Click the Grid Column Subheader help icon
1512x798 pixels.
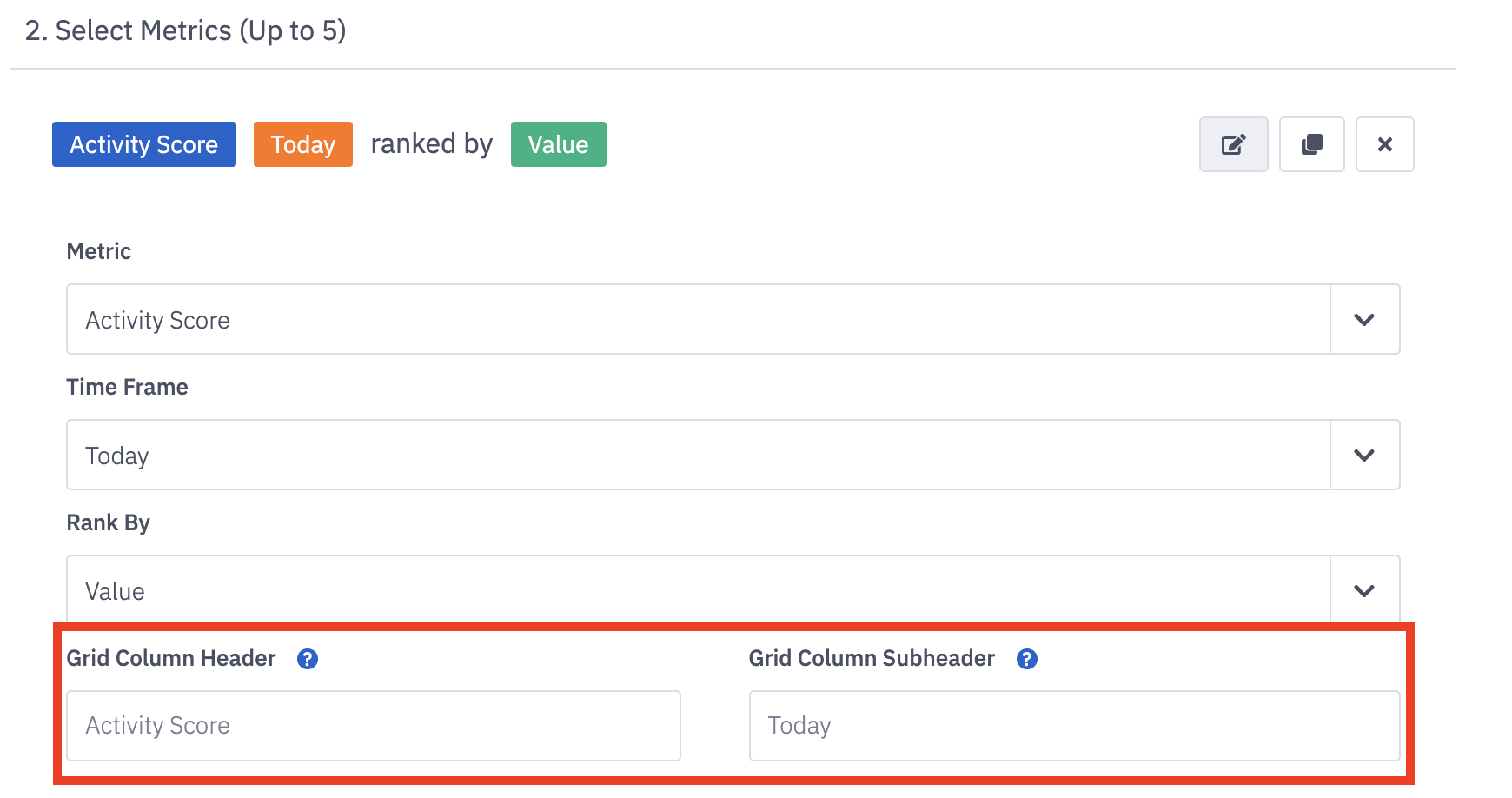point(1026,659)
